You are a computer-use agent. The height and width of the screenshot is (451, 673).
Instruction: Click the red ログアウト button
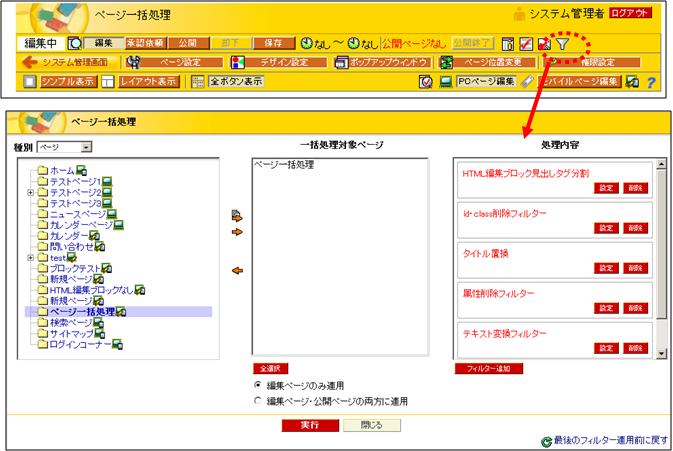click(630, 13)
